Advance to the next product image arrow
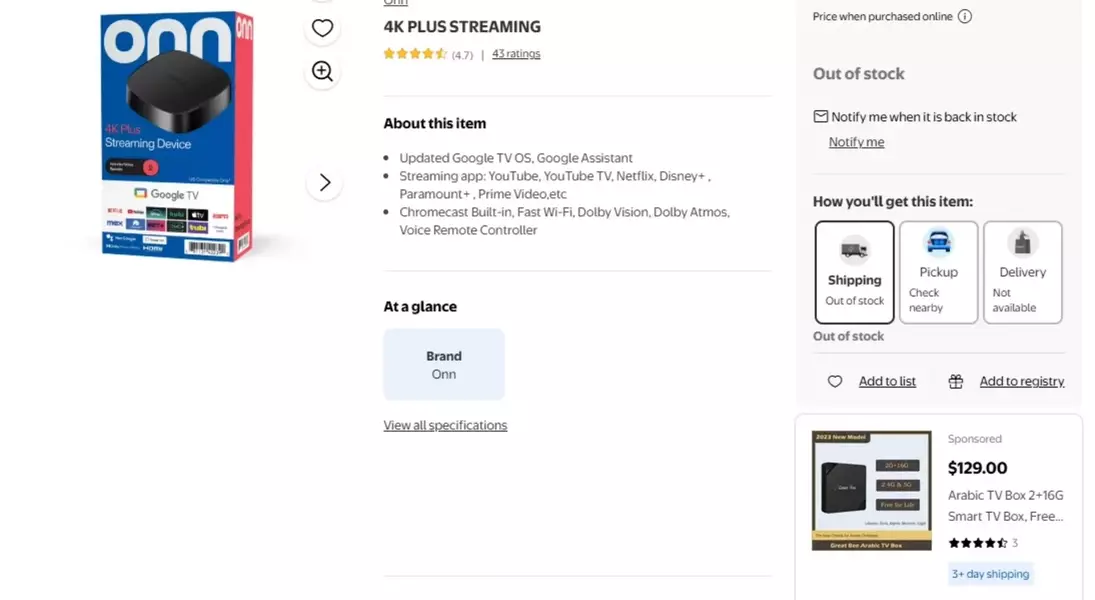Image resolution: width=1095 pixels, height=600 pixels. click(324, 182)
